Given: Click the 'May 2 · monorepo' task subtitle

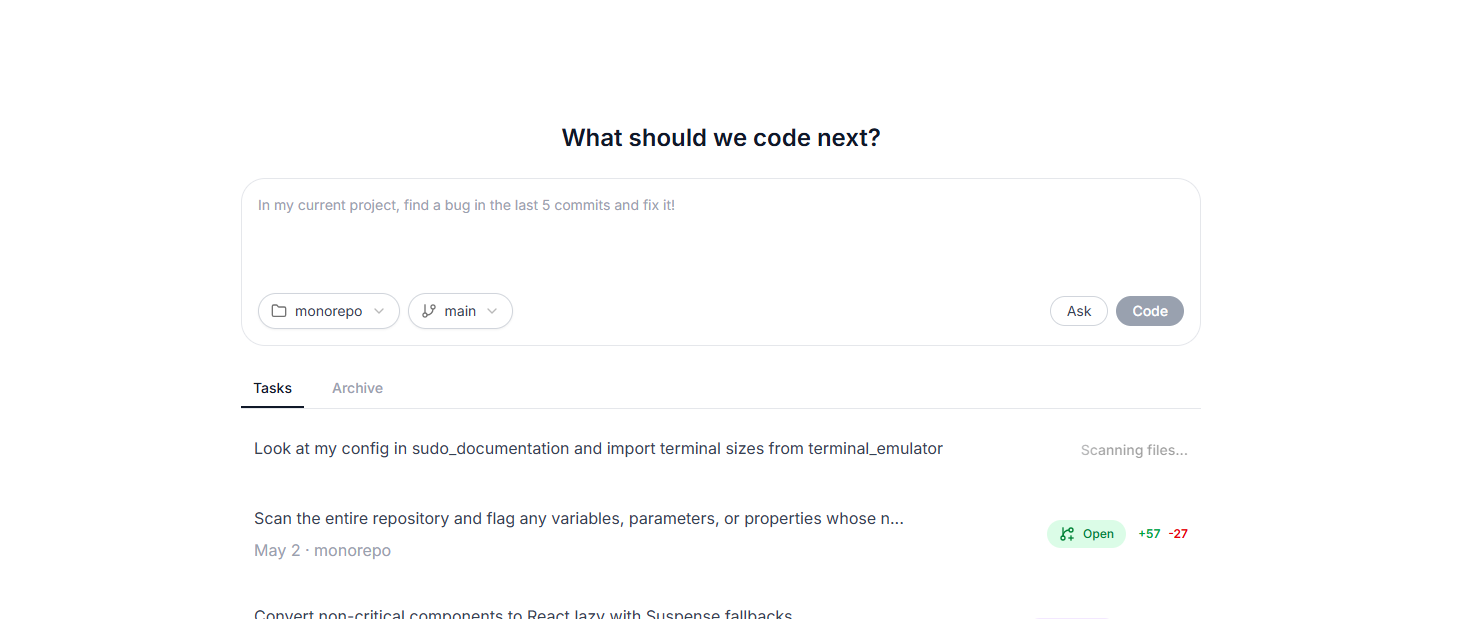Looking at the screenshot, I should pyautogui.click(x=322, y=551).
